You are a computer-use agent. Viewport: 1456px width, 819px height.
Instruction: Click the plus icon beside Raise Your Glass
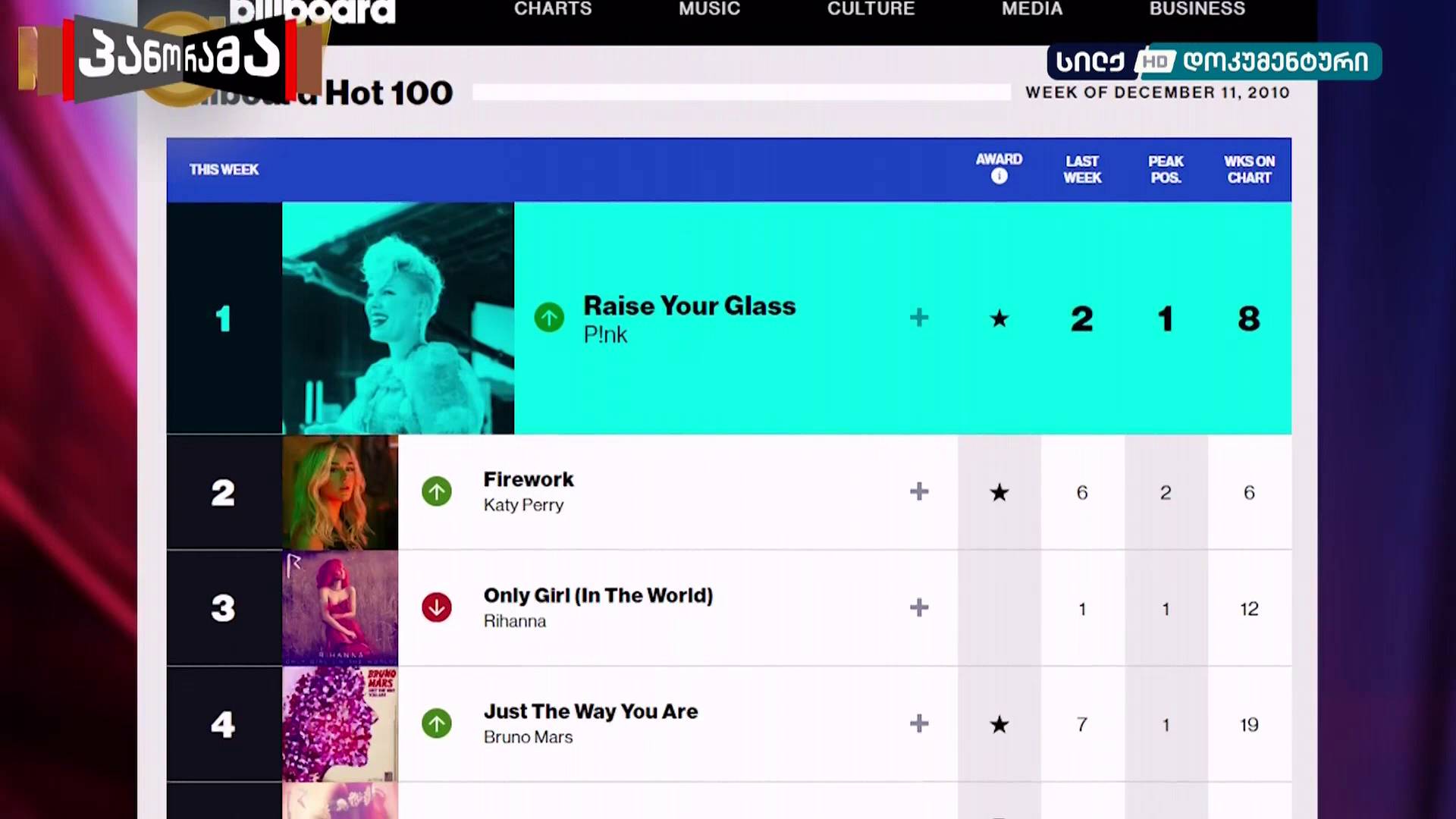coord(919,318)
